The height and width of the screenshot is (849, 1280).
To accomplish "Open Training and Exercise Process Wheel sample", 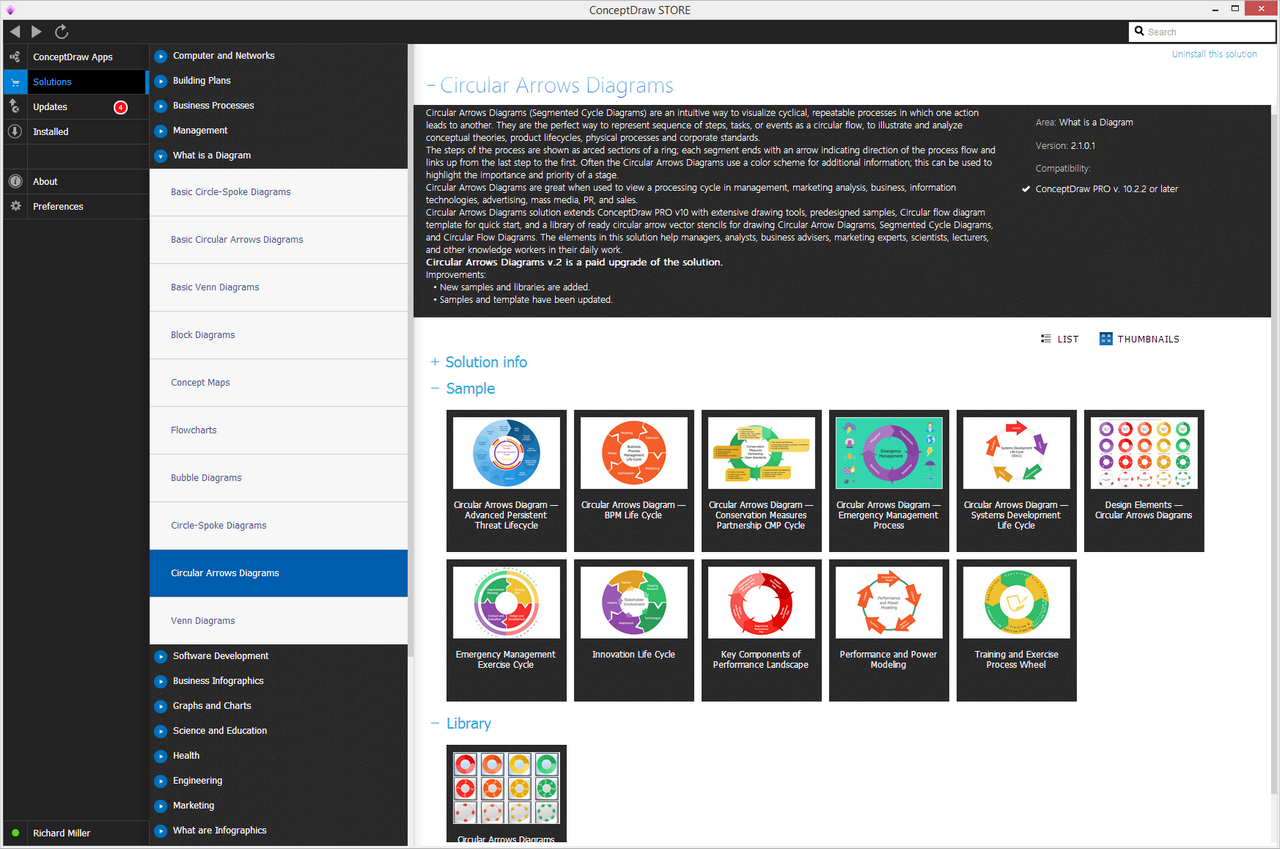I will coord(1017,630).
